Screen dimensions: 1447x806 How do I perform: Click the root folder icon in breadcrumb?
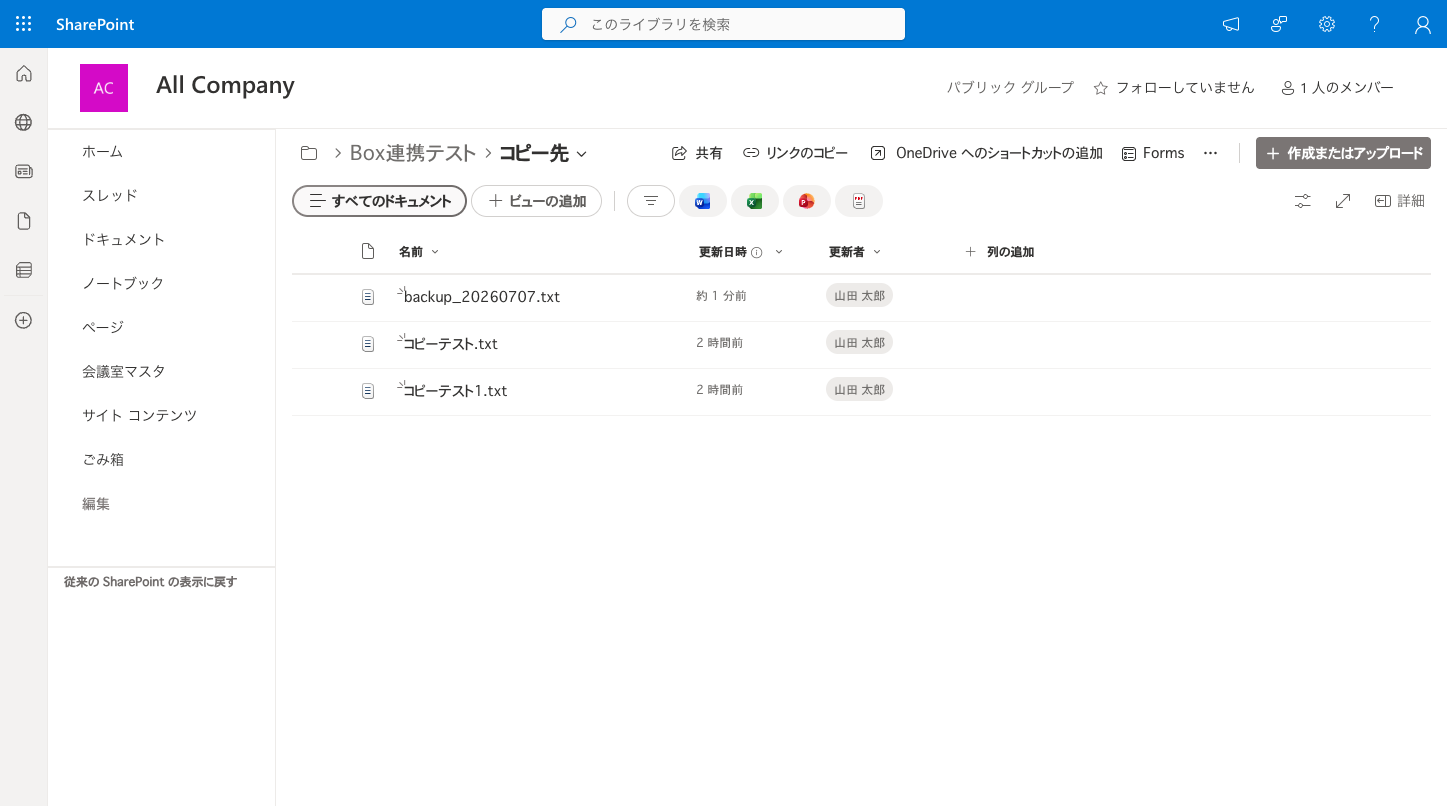[x=309, y=153]
